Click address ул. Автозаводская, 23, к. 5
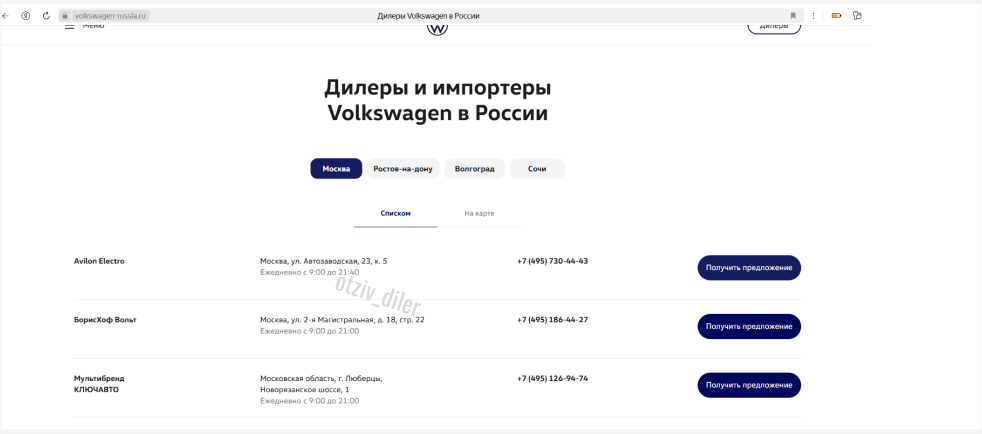The width and height of the screenshot is (982, 434). [324, 261]
